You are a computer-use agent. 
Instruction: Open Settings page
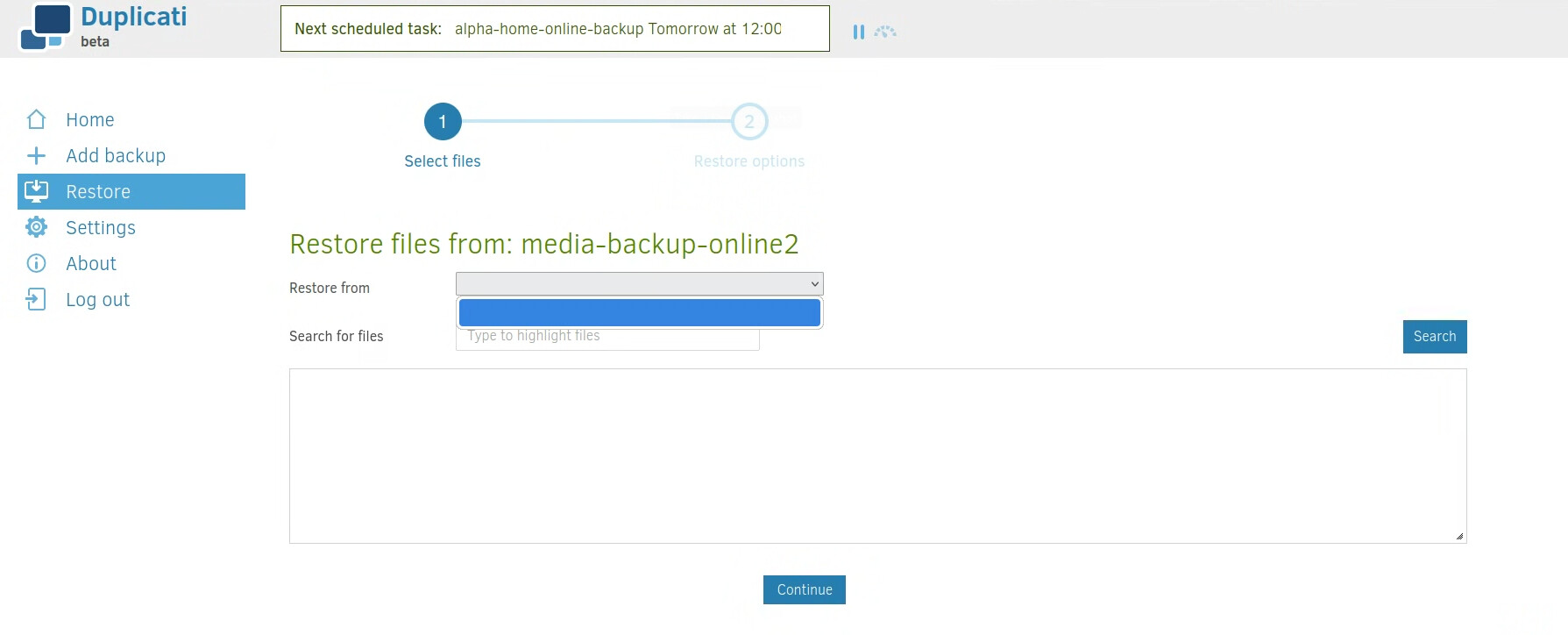point(101,227)
